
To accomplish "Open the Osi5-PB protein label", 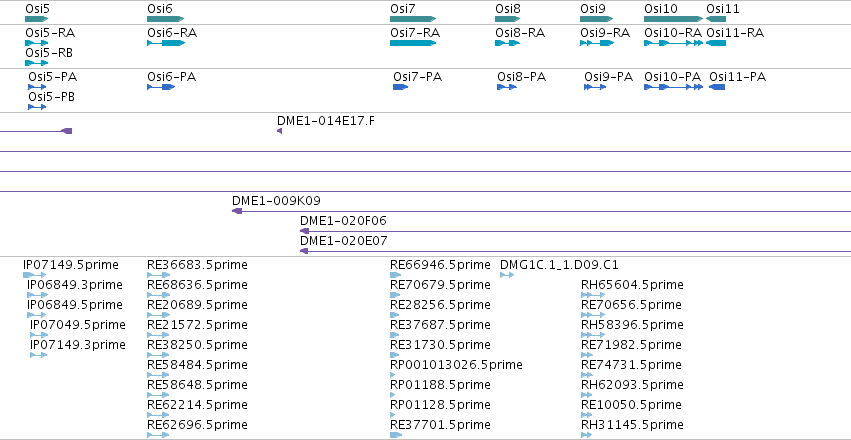I will pos(52,97).
